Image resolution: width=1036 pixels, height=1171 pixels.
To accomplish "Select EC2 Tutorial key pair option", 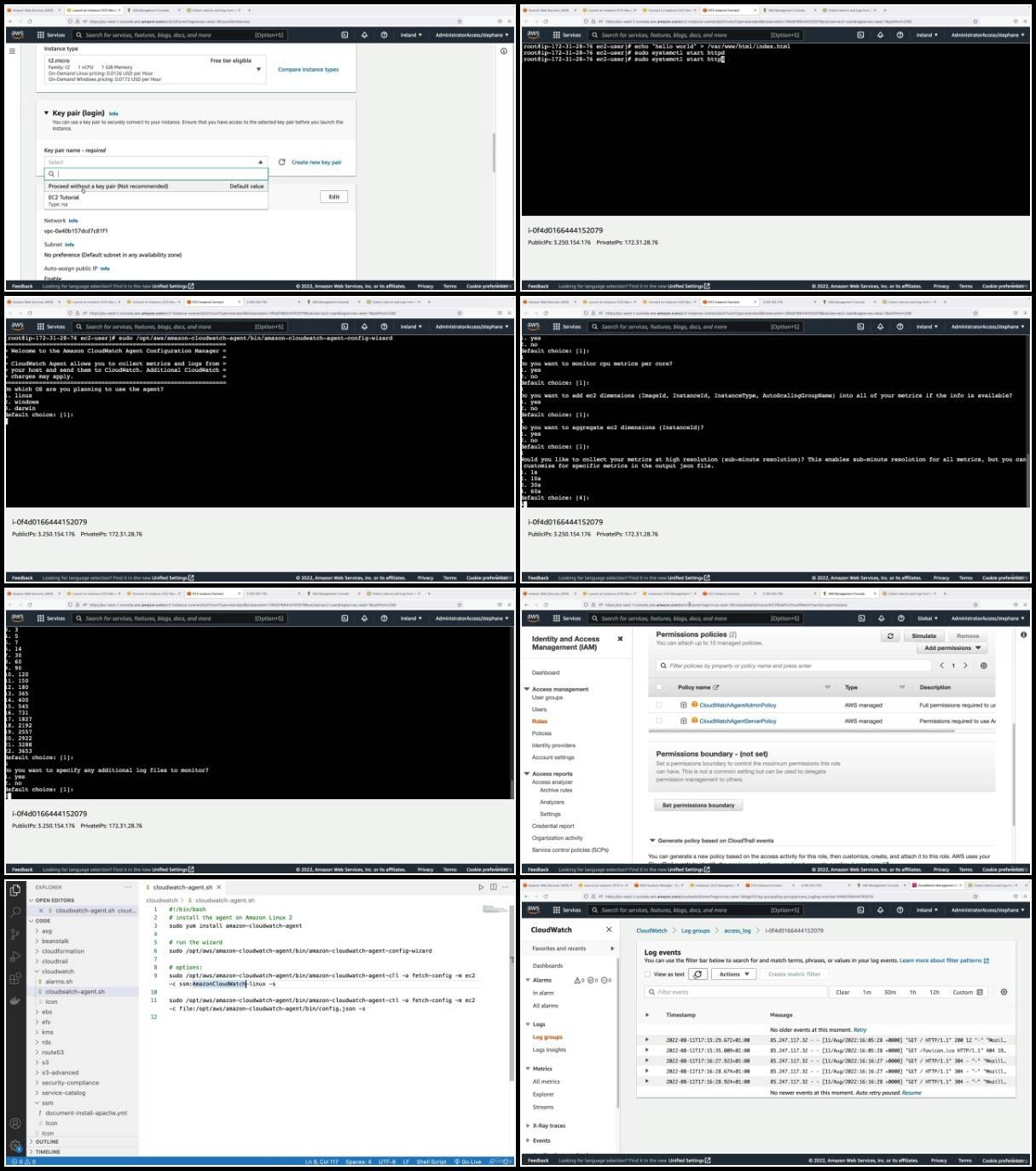I will click(x=156, y=200).
